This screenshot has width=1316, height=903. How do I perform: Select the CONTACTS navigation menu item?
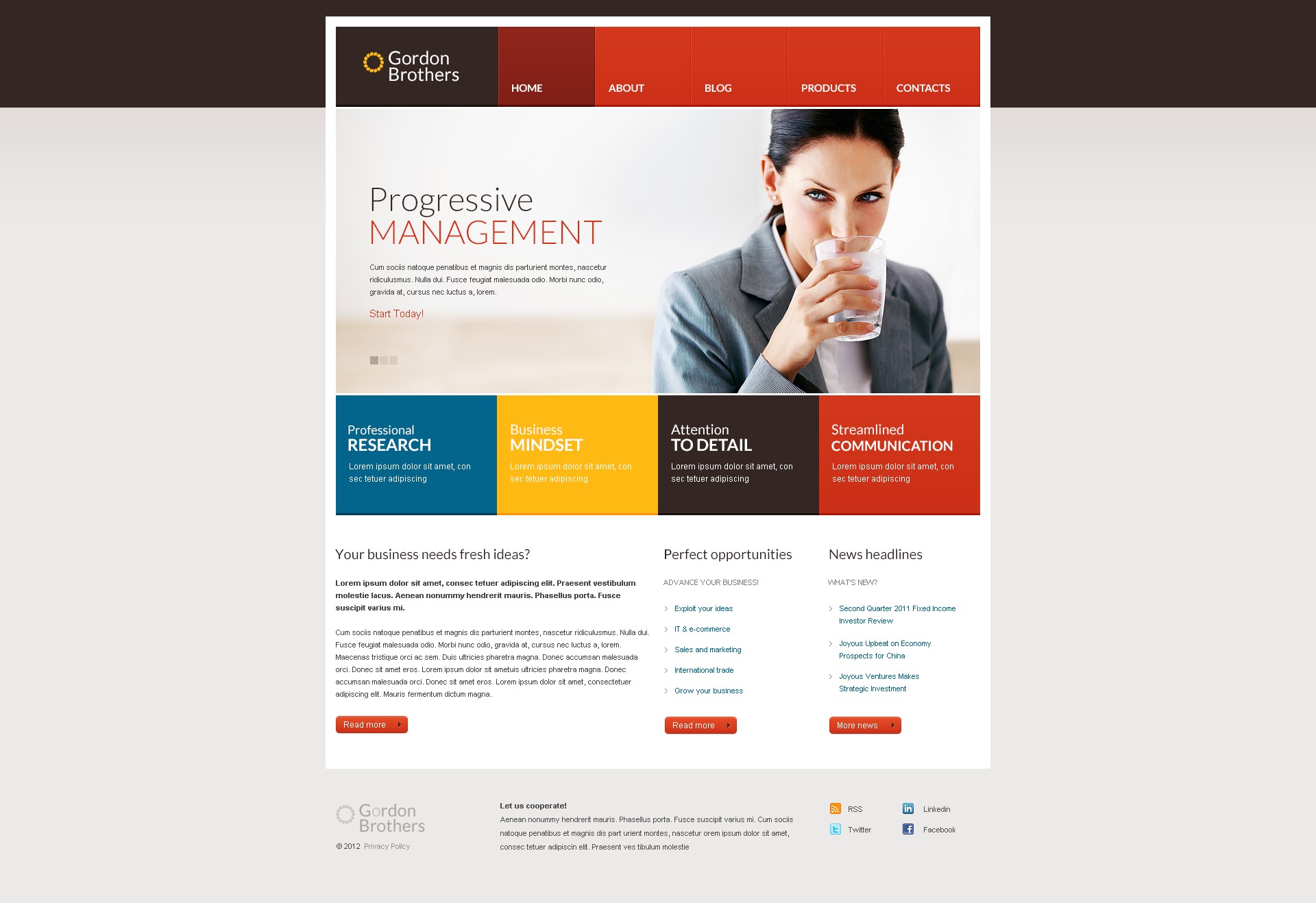(x=921, y=87)
